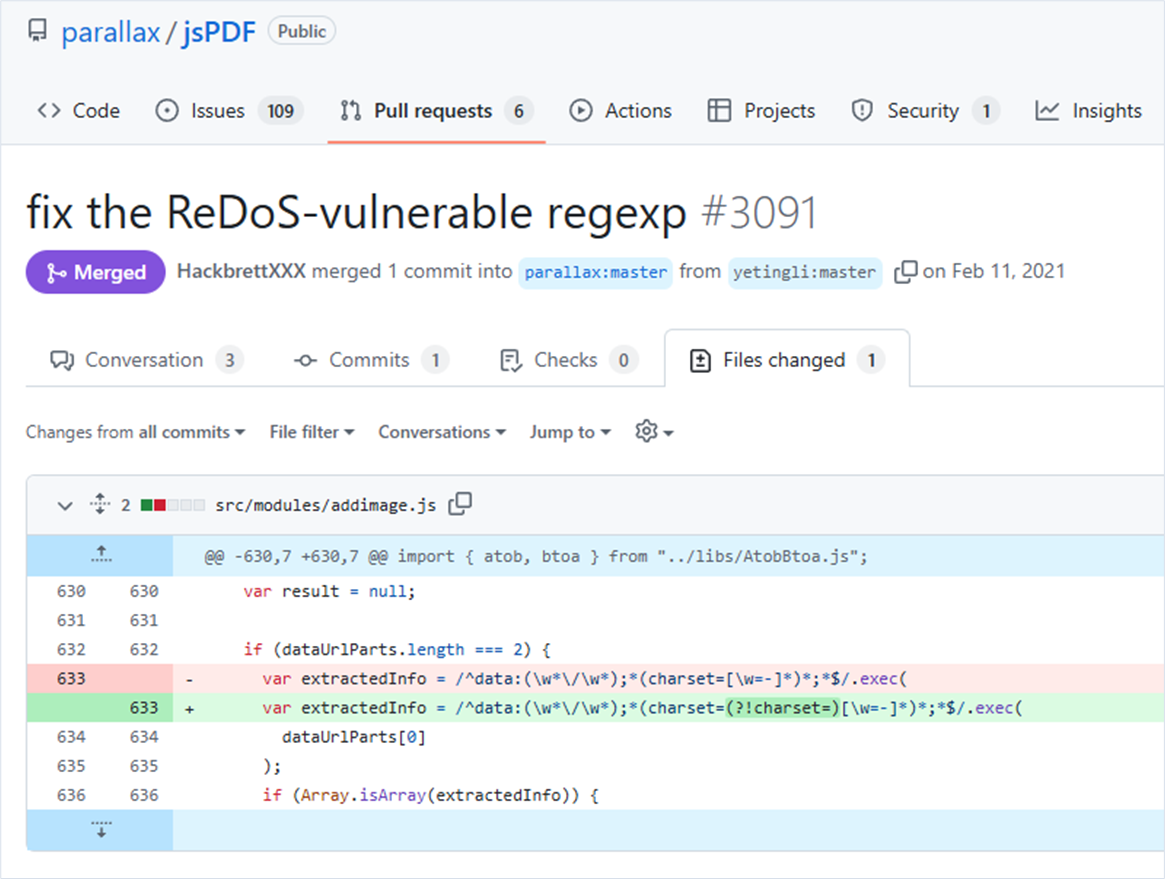This screenshot has height=879, width=1165.
Task: Expand the Jump to dropdown
Action: coord(570,432)
